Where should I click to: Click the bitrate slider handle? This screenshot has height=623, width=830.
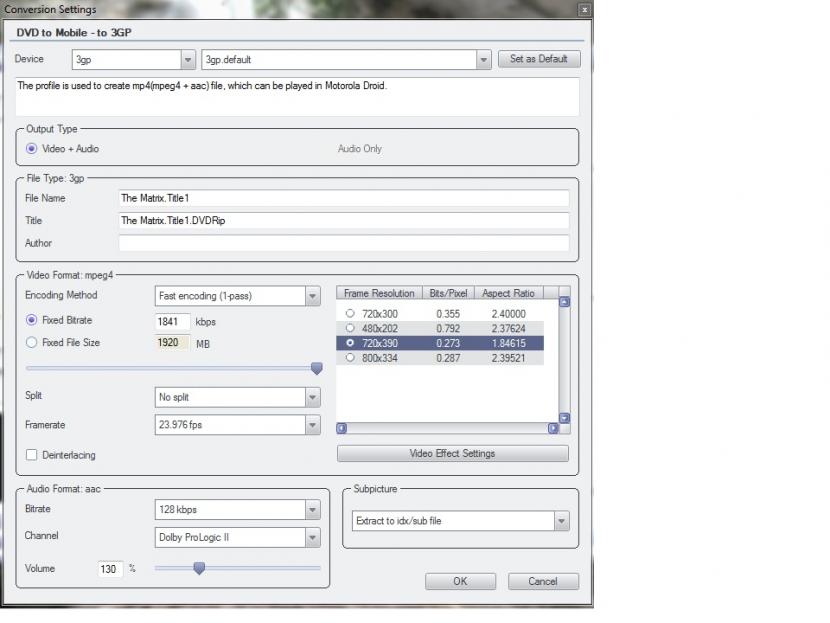click(x=317, y=368)
